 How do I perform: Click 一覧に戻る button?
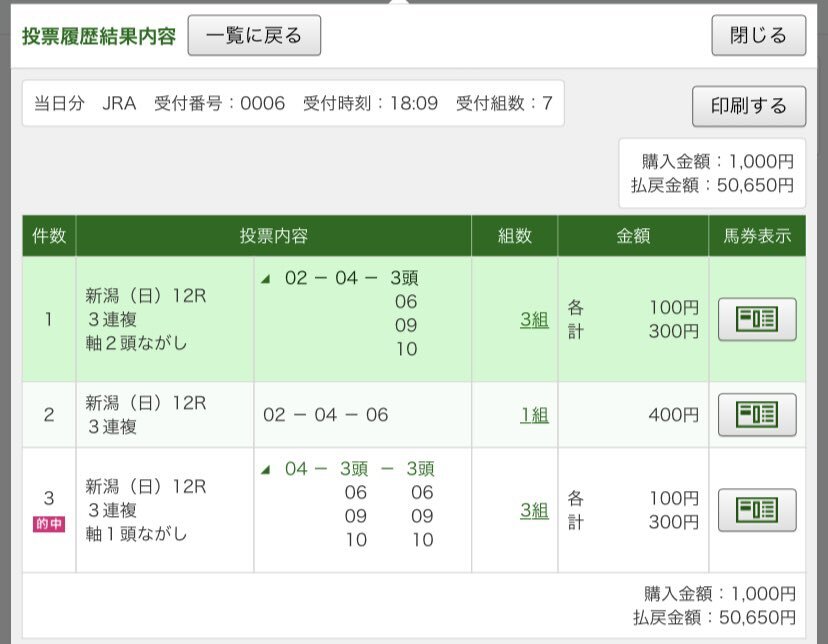pyautogui.click(x=254, y=35)
